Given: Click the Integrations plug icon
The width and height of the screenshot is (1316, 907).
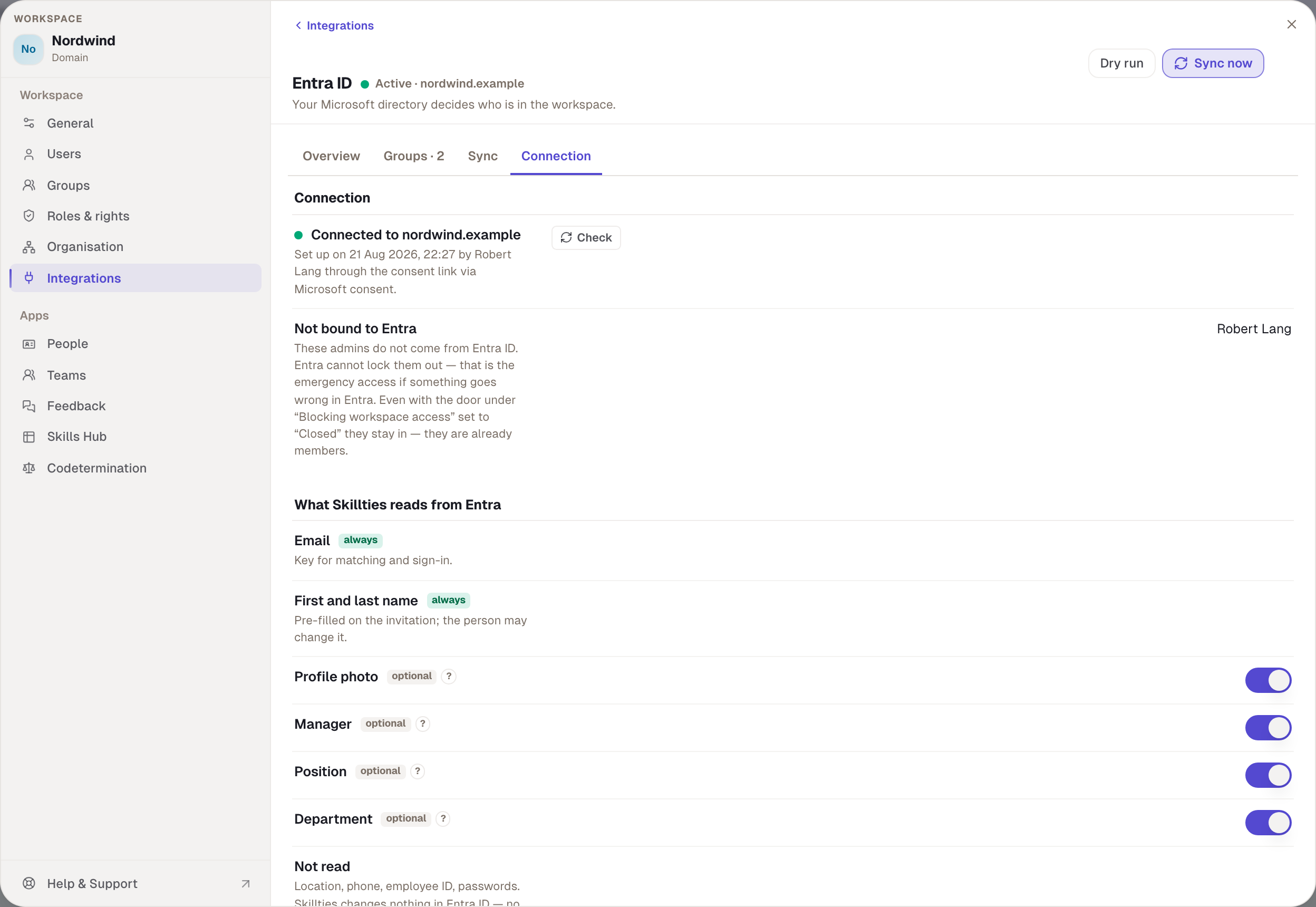Looking at the screenshot, I should 29,278.
